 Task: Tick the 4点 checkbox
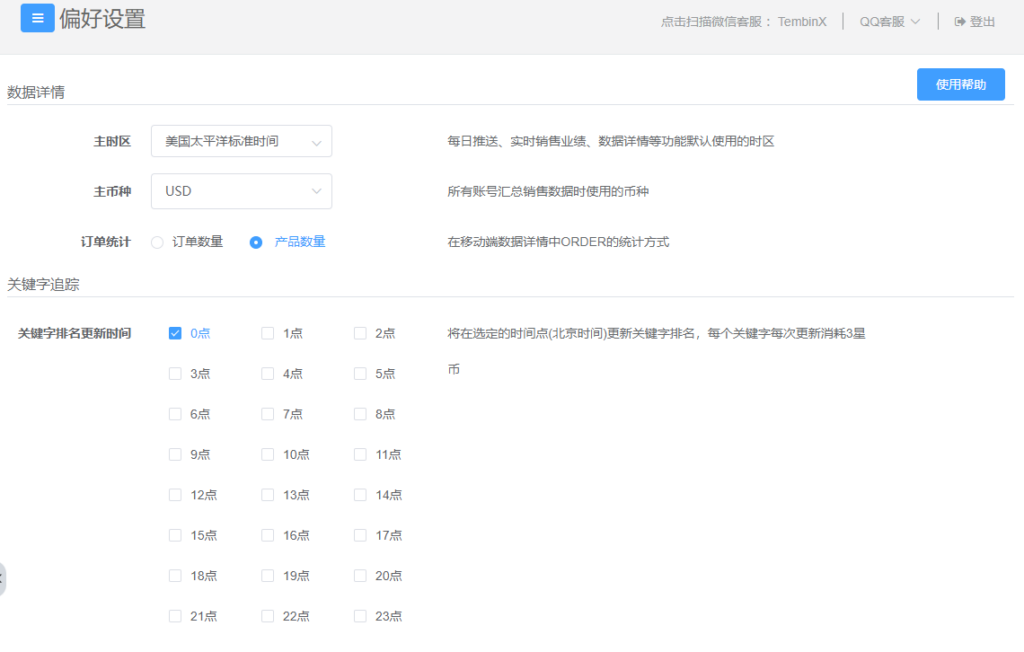click(x=268, y=374)
